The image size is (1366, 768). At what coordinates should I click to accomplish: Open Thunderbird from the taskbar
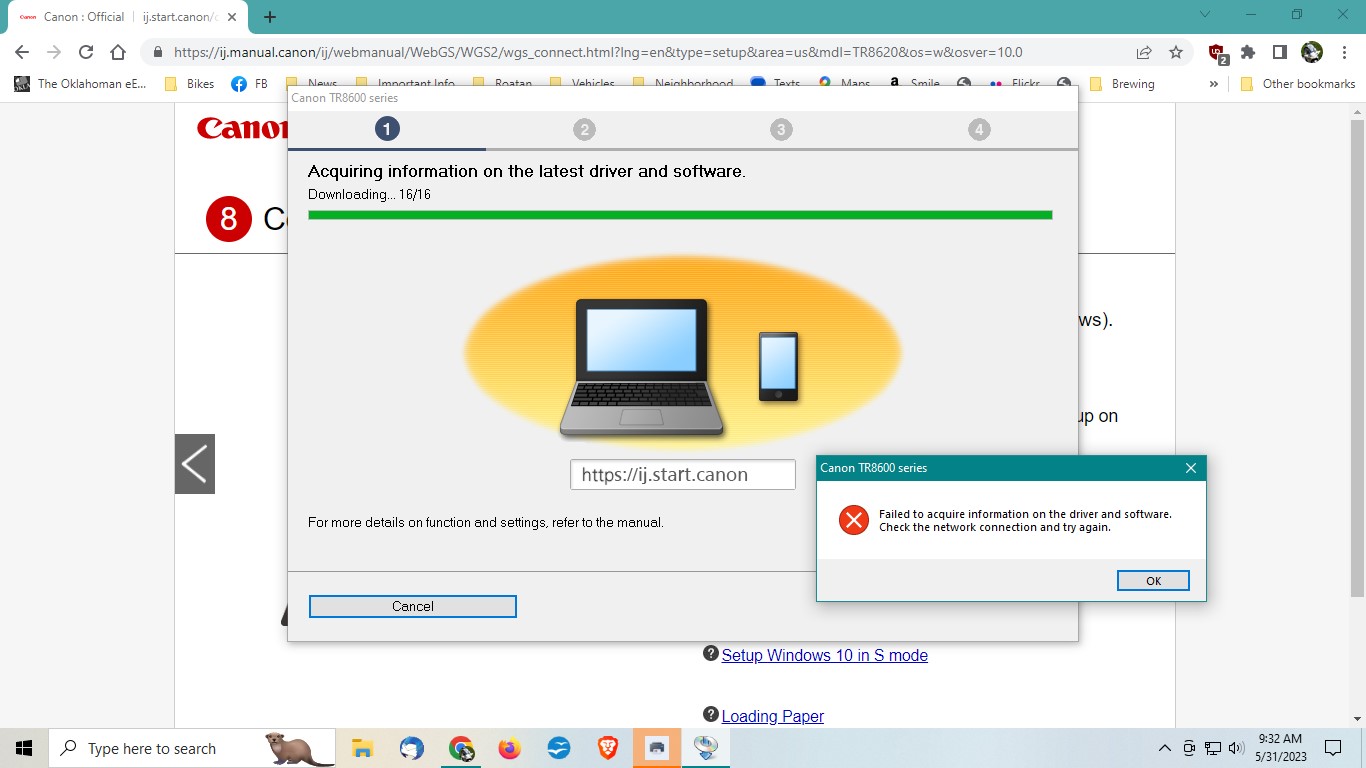tap(411, 748)
